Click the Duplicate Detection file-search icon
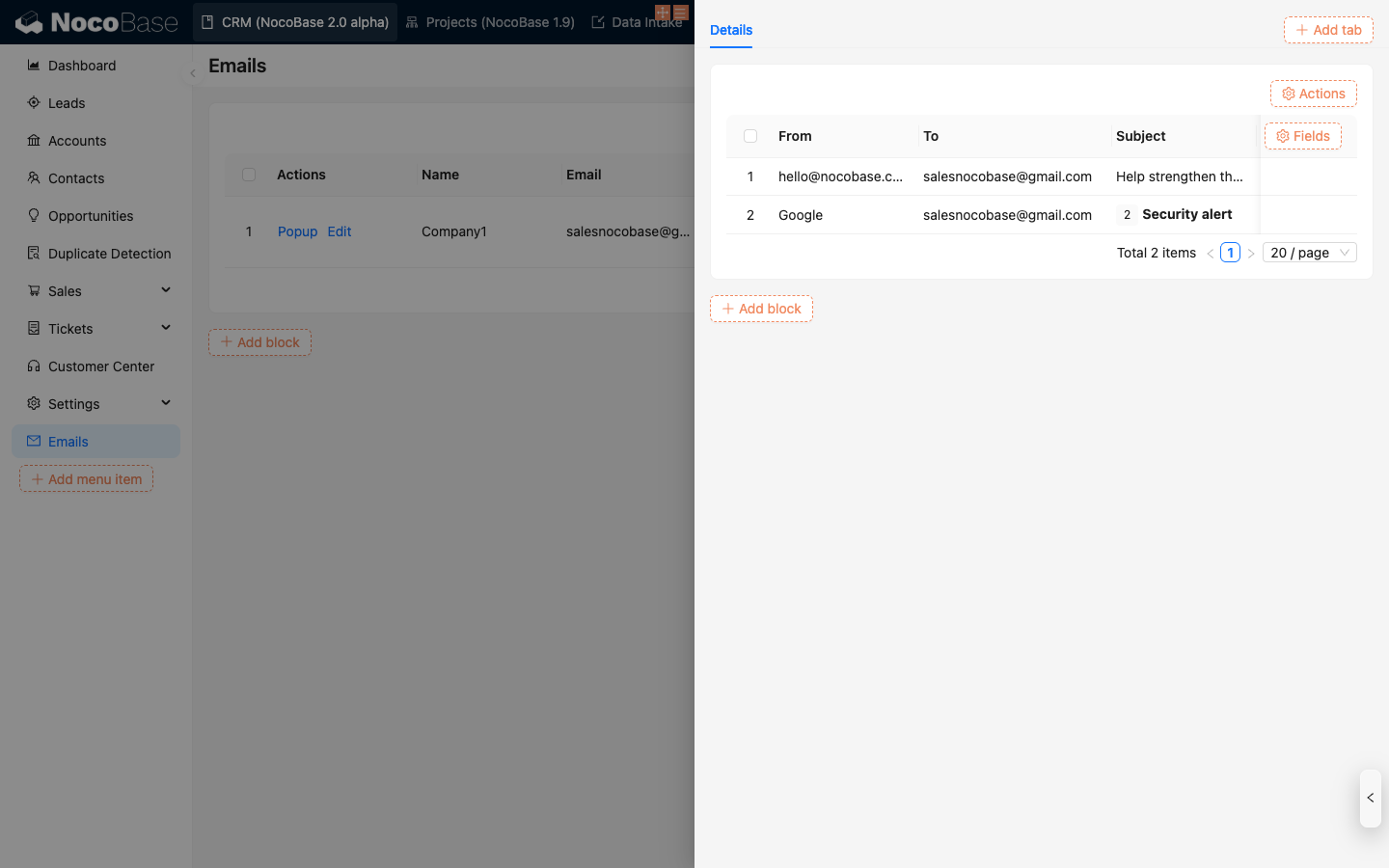Screen dimensions: 1389x868 pyautogui.click(x=34, y=254)
